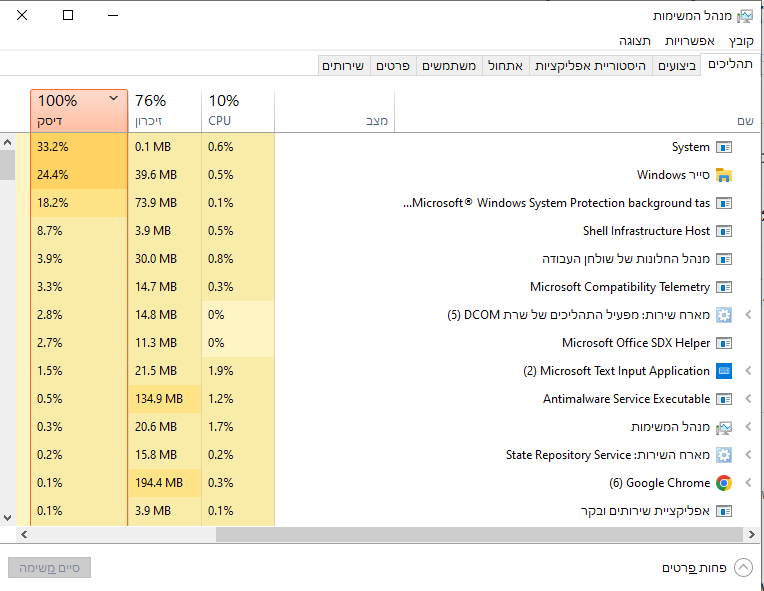
Task: Select the Microsoft Office SDX Helper name
Action: [x=636, y=343]
